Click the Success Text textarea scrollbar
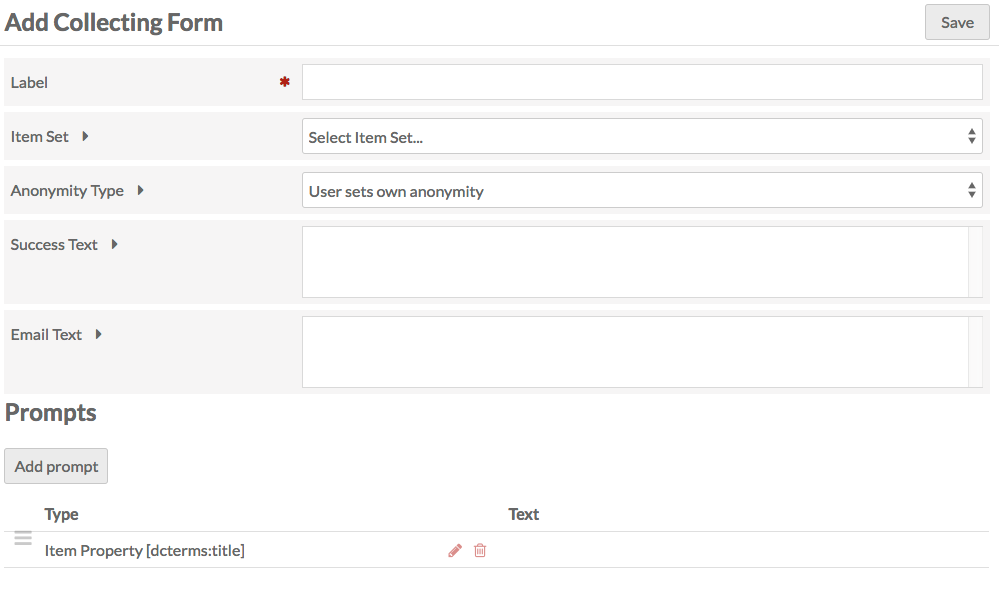 click(975, 262)
